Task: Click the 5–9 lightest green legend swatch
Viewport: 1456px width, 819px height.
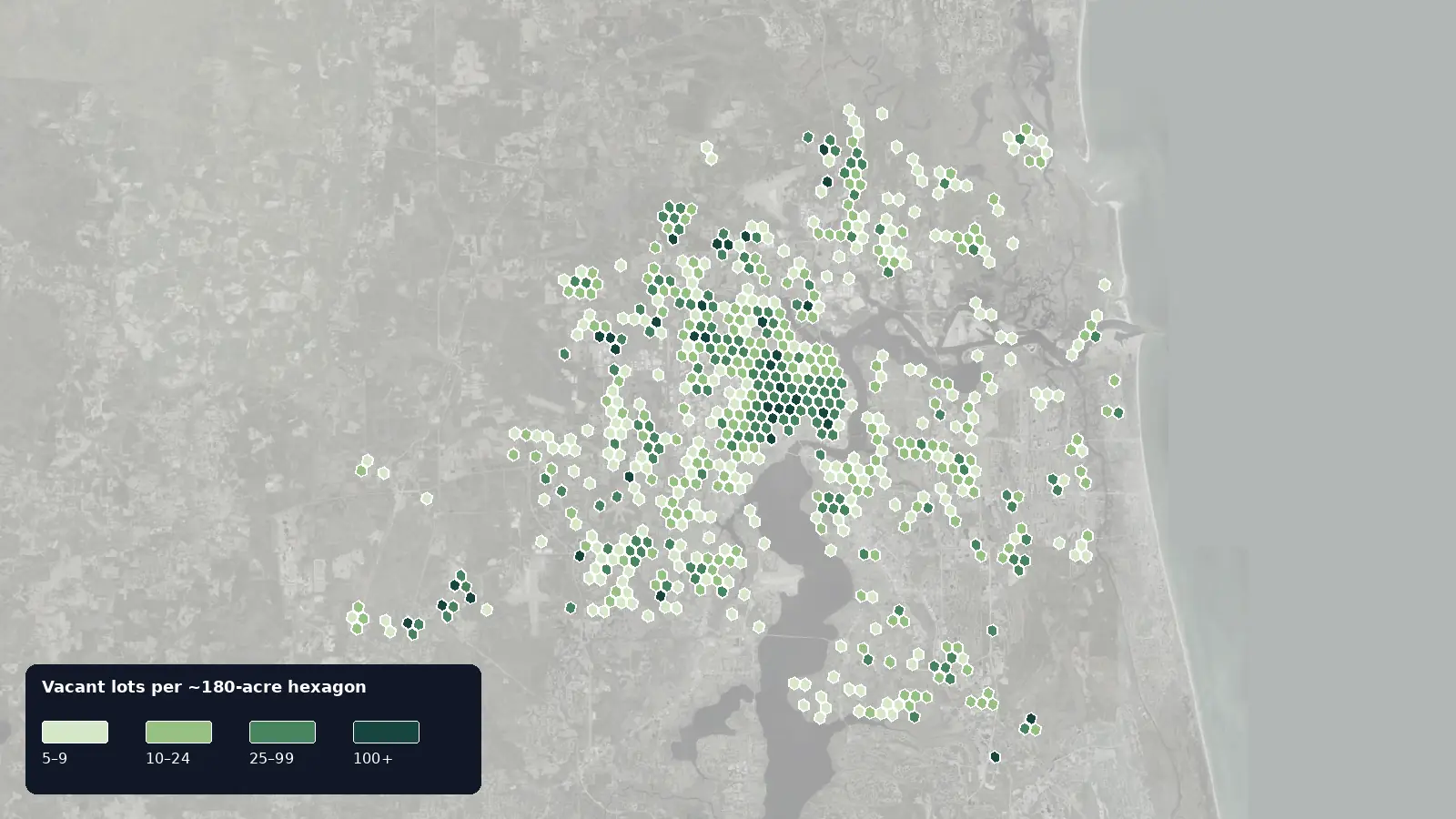Action: [x=75, y=732]
